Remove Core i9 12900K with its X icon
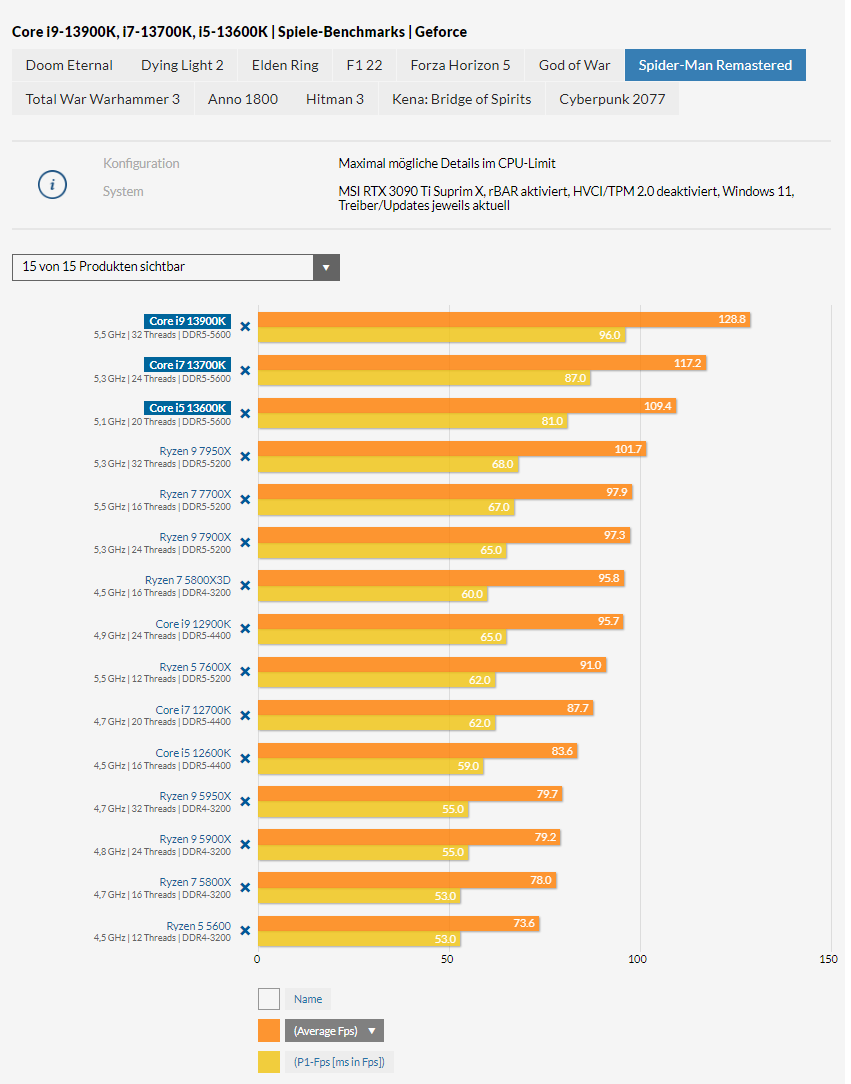 pos(245,628)
